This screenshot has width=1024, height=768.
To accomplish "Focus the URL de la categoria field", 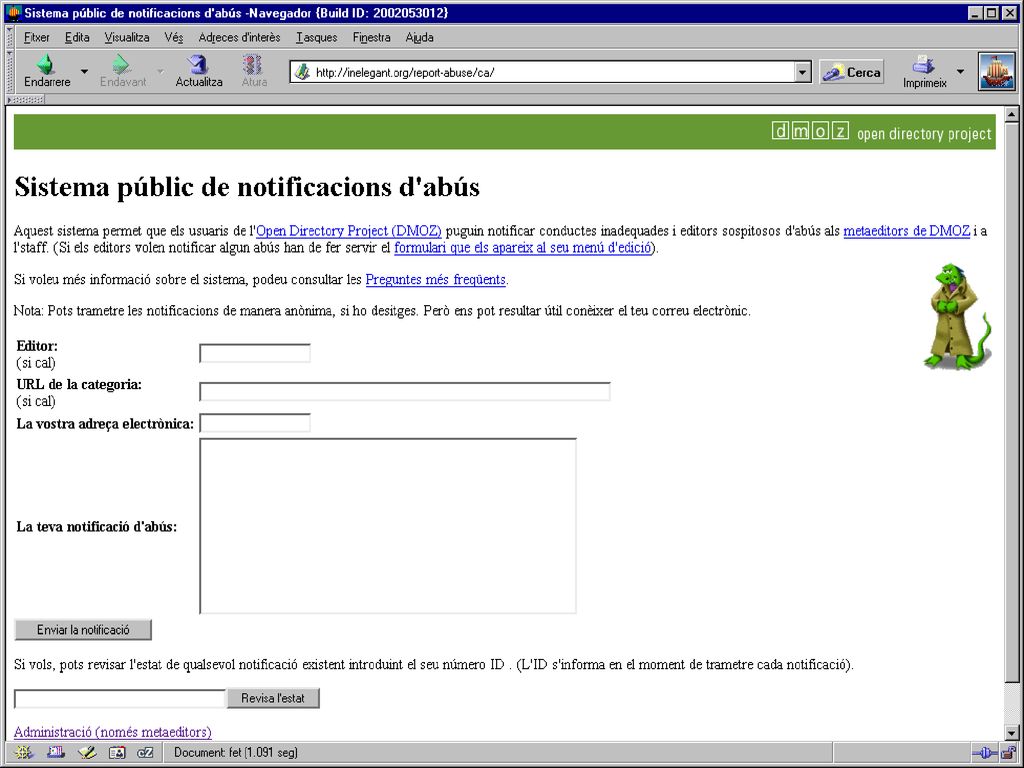I will pos(405,391).
